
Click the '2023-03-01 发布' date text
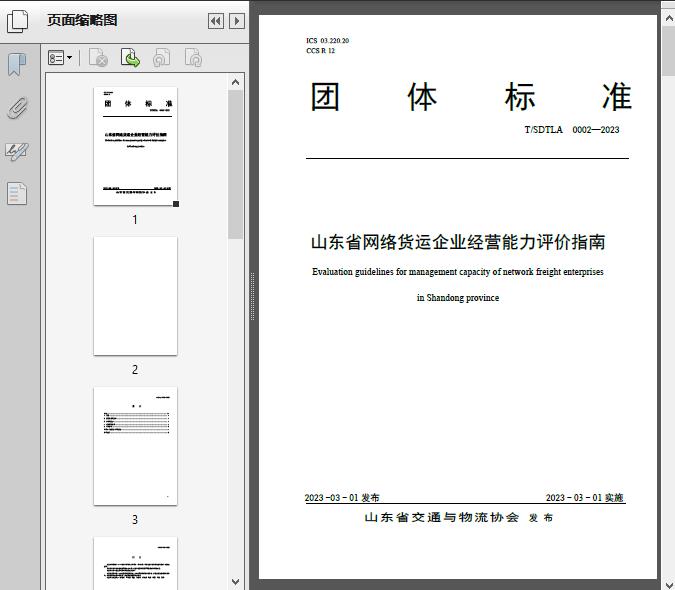click(342, 497)
